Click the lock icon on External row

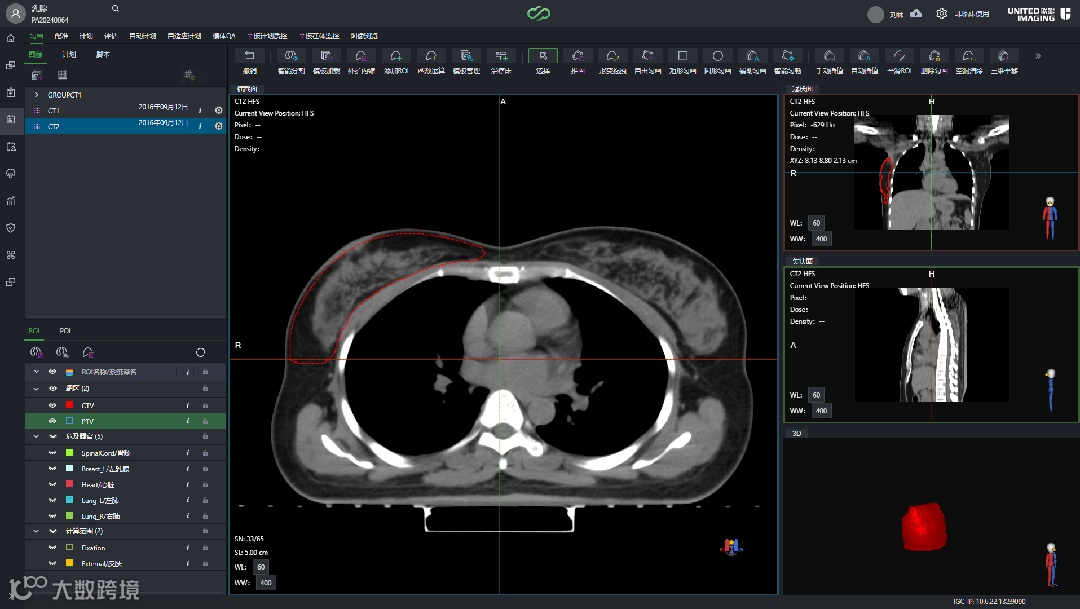click(205, 564)
